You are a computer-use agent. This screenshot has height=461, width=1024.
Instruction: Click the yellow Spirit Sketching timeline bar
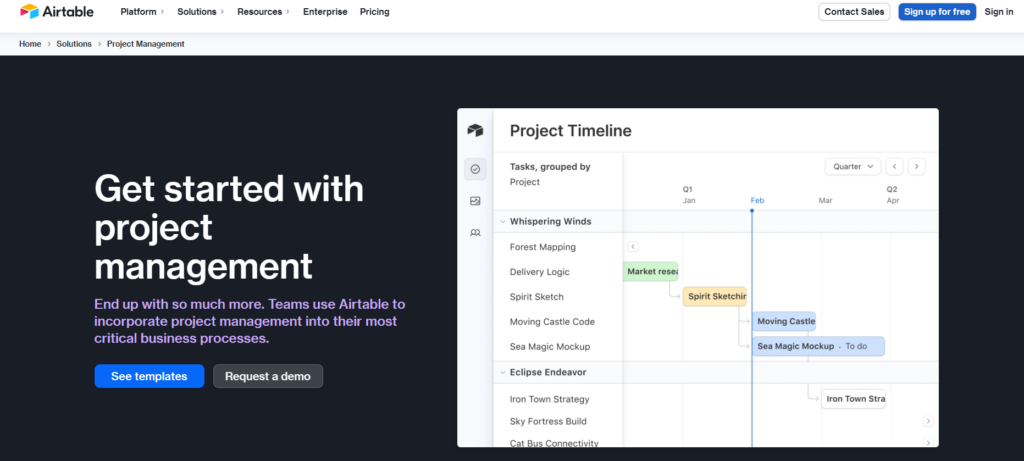tap(714, 297)
